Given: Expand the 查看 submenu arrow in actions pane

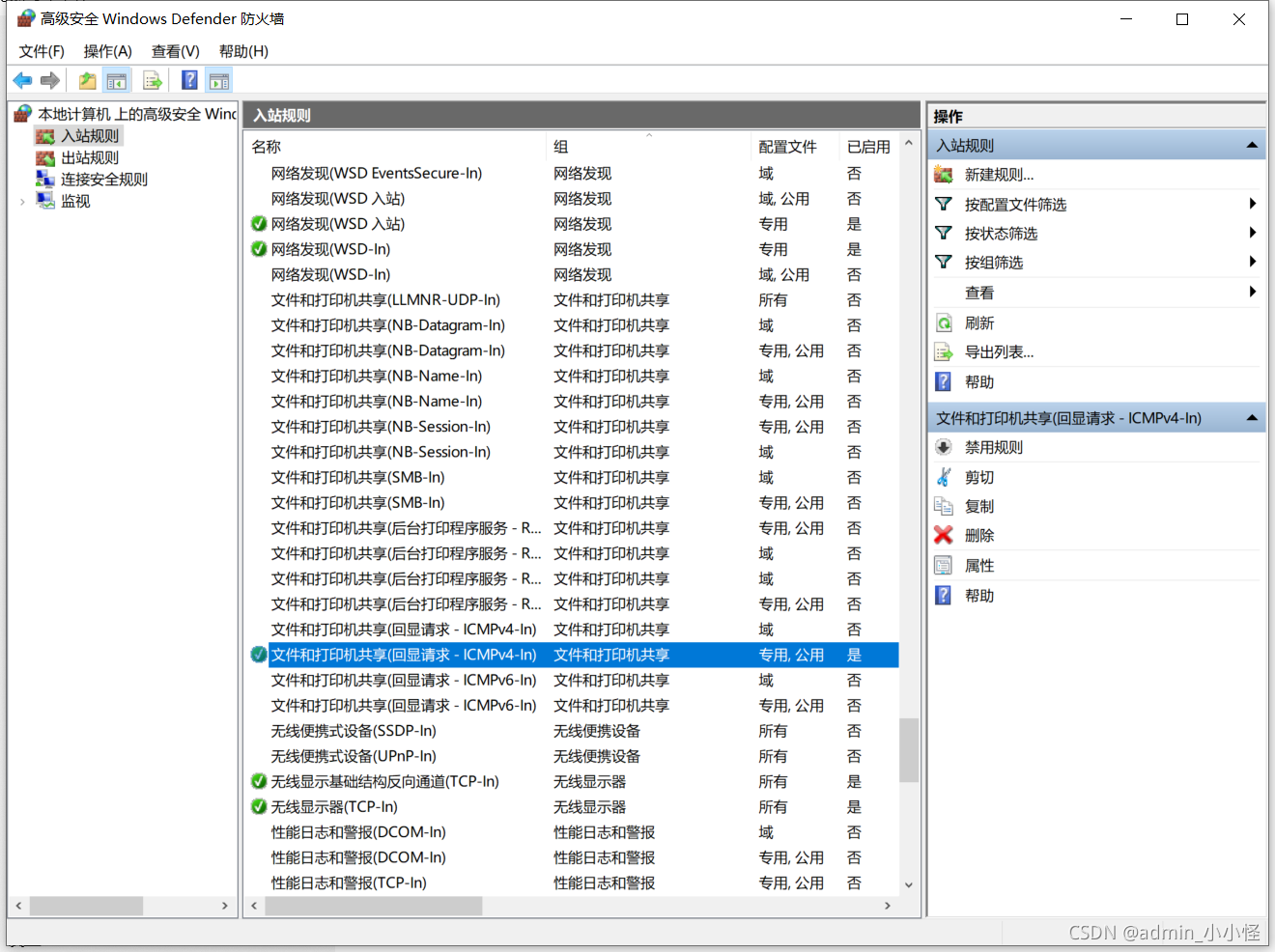Looking at the screenshot, I should (x=1252, y=292).
